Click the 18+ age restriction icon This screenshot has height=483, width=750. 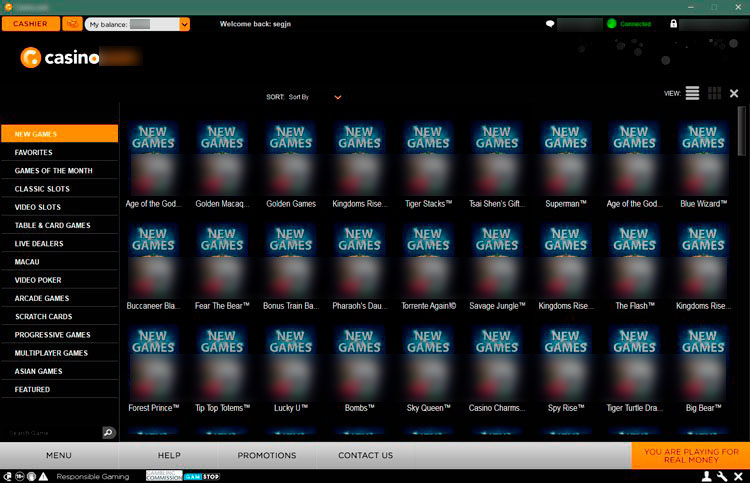click(20, 476)
